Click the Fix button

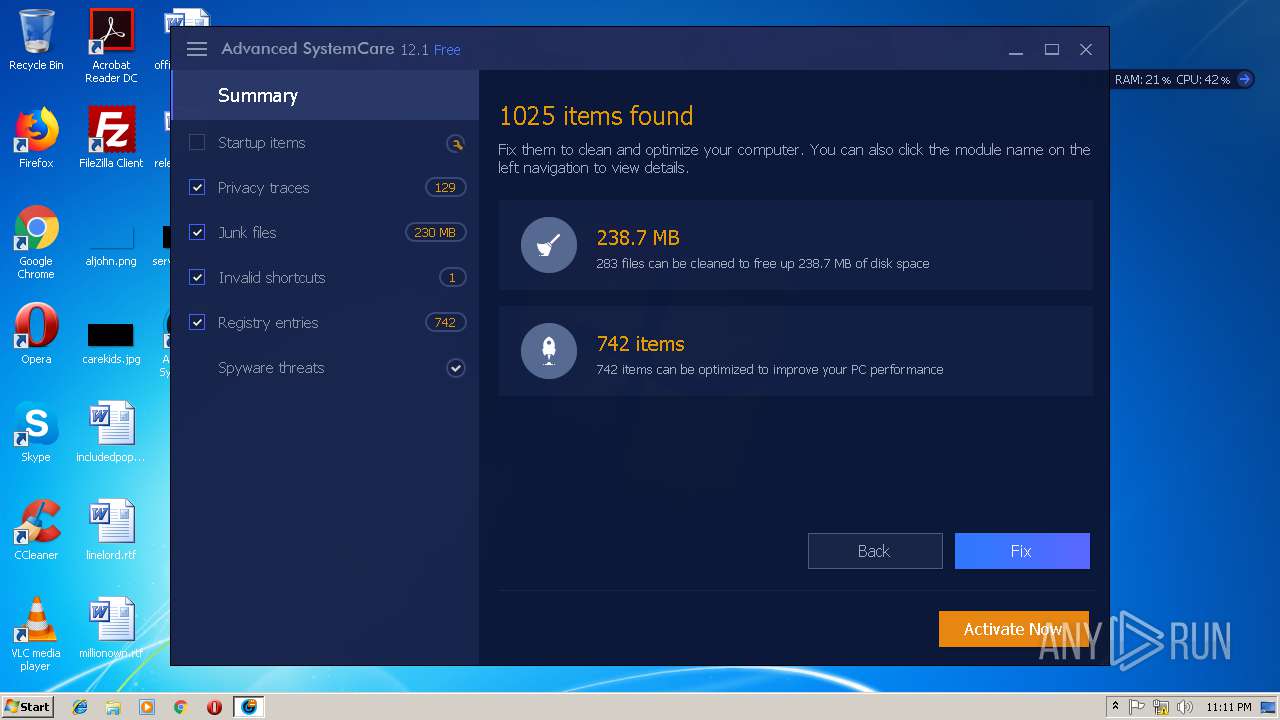1022,551
